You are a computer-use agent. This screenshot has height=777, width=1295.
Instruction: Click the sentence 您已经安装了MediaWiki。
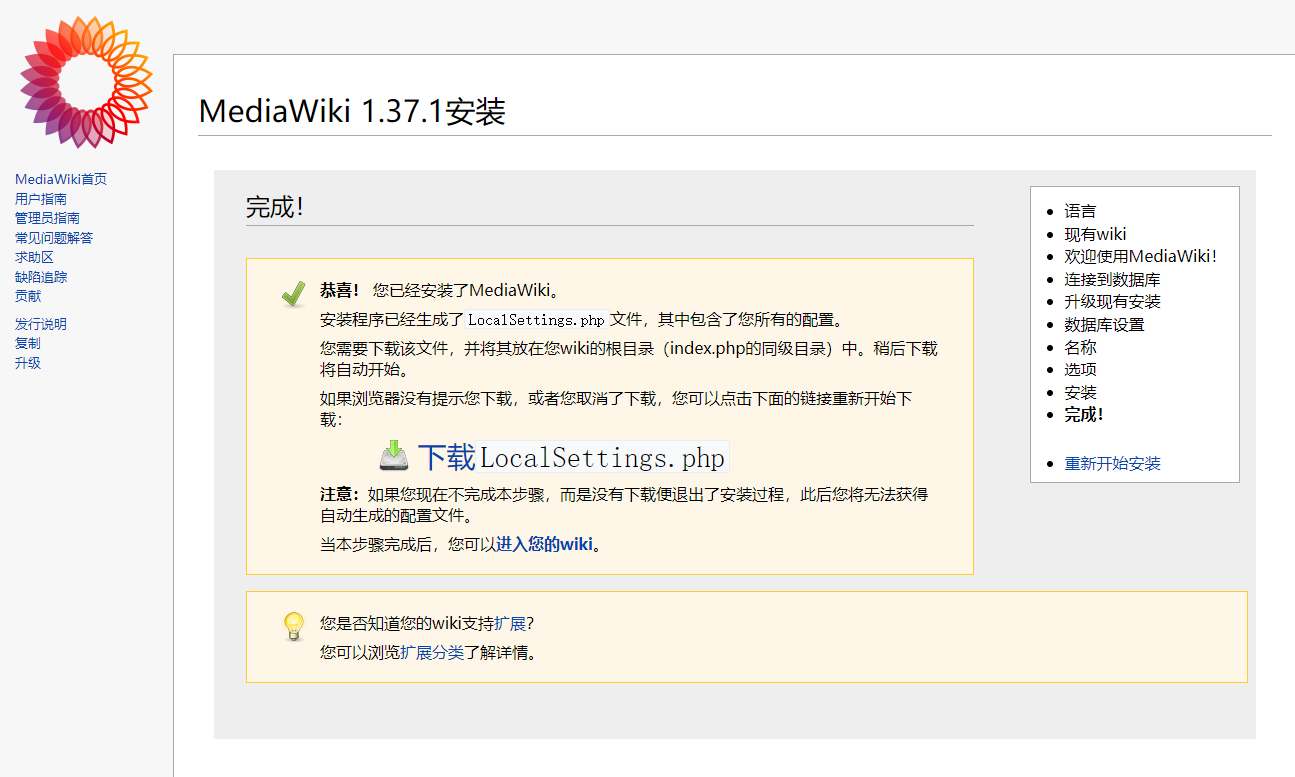pyautogui.click(x=466, y=290)
